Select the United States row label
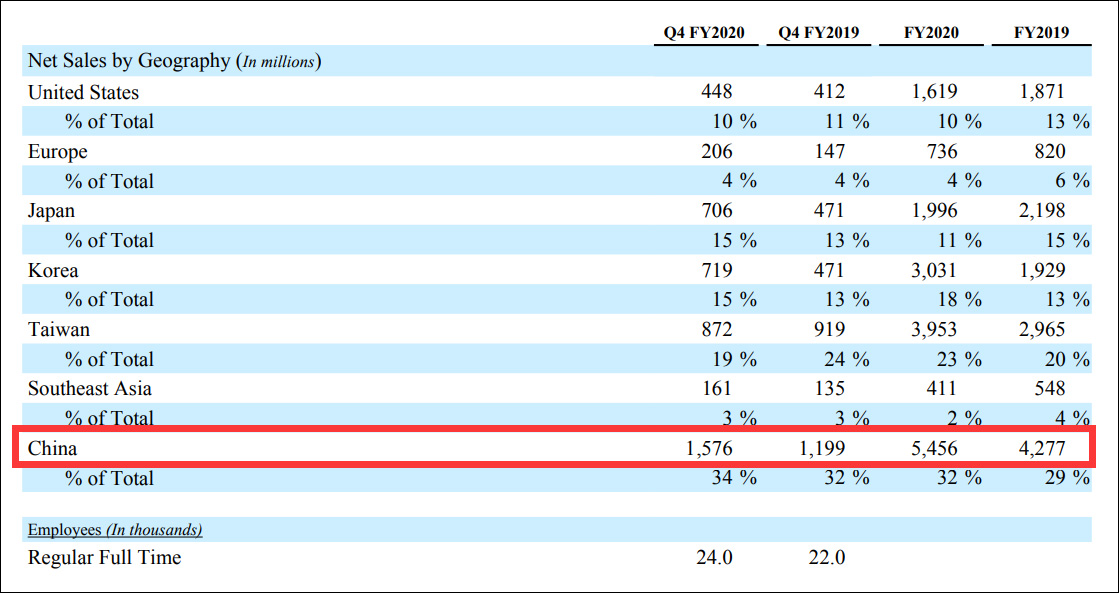1119x593 pixels. [x=83, y=92]
